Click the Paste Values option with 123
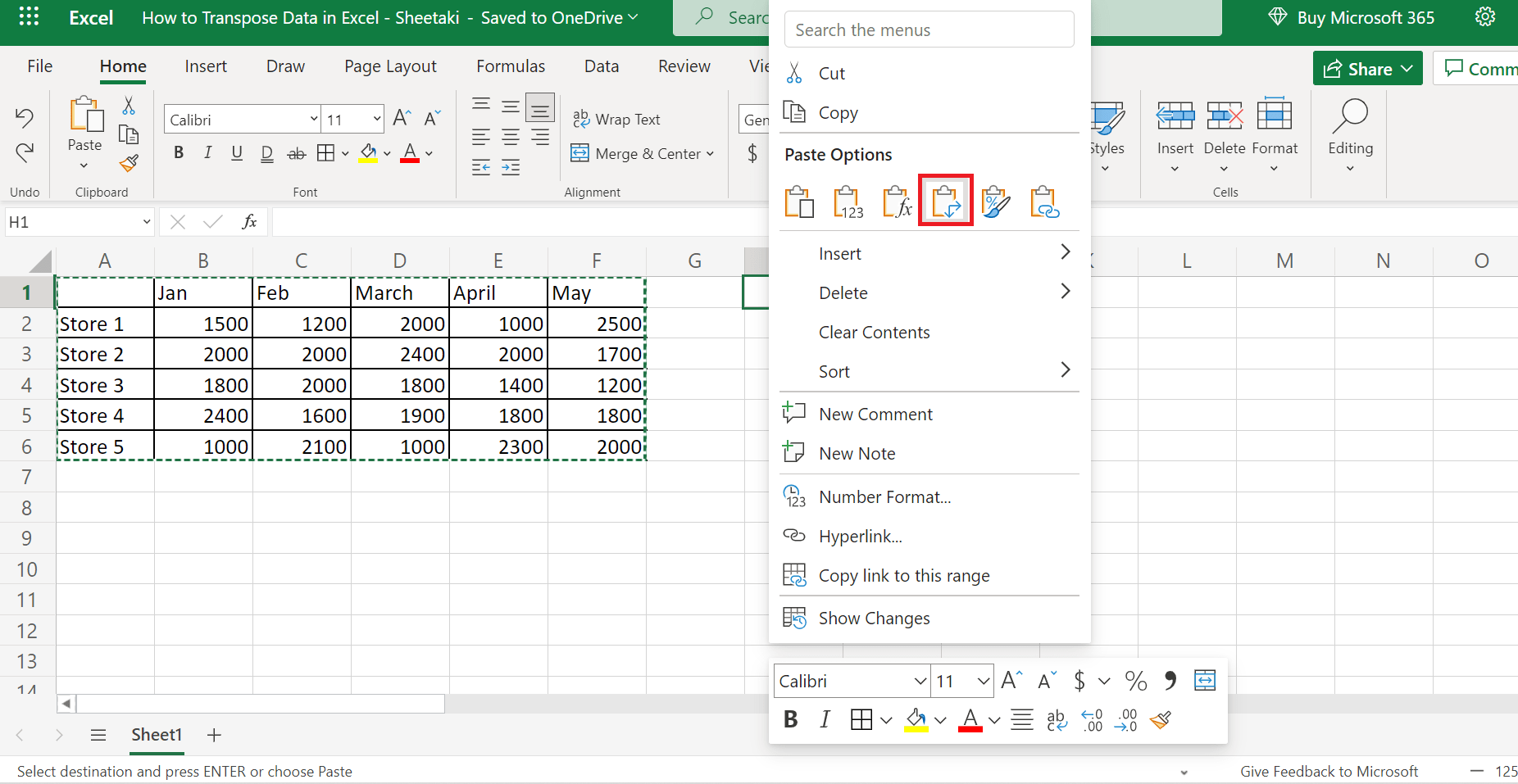The width and height of the screenshot is (1518, 784). tap(848, 201)
